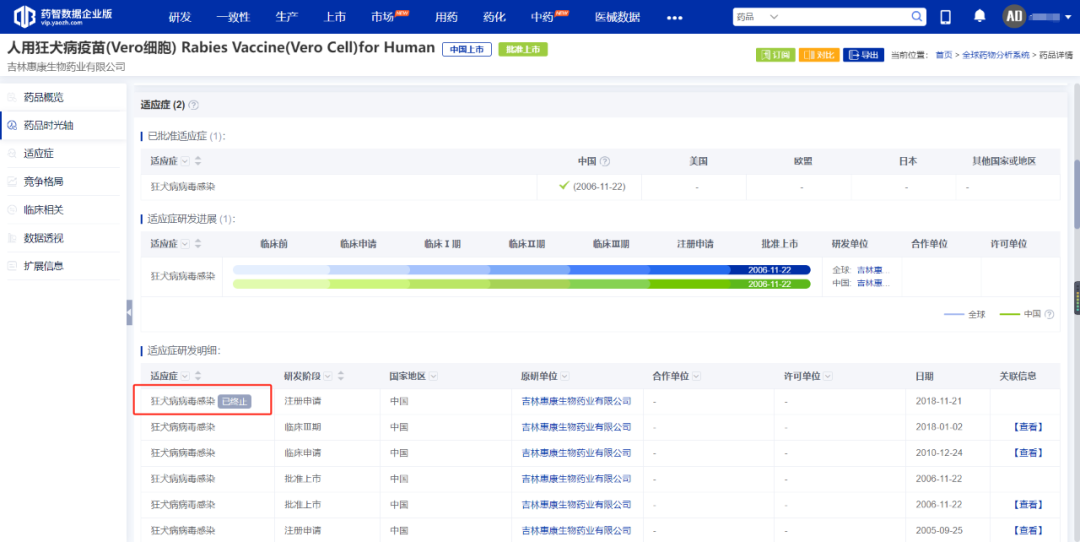Open the mobile phone icon in header
1080x542 pixels.
(x=946, y=17)
